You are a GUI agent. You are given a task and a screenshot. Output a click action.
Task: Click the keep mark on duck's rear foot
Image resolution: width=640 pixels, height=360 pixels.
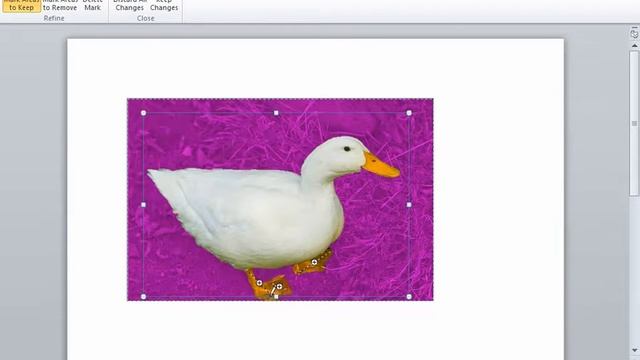click(x=314, y=262)
